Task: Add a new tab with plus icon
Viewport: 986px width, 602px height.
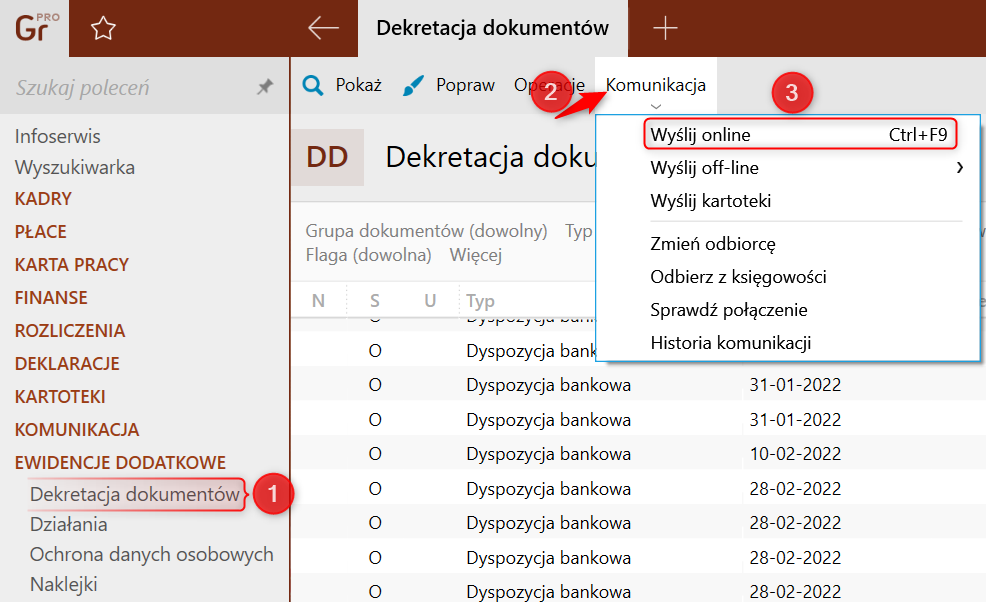Action: click(x=665, y=28)
